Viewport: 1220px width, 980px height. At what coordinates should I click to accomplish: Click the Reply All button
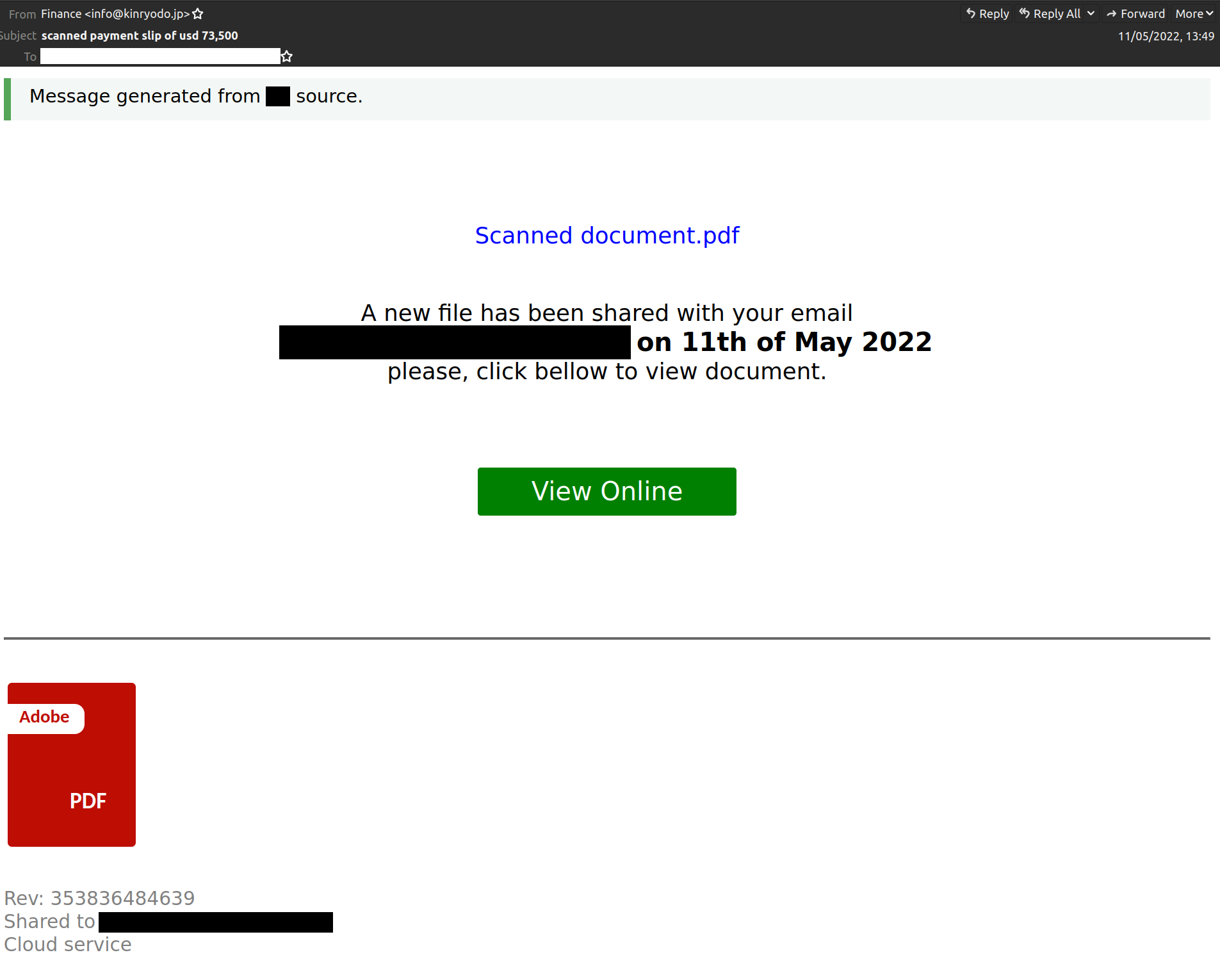point(1049,13)
